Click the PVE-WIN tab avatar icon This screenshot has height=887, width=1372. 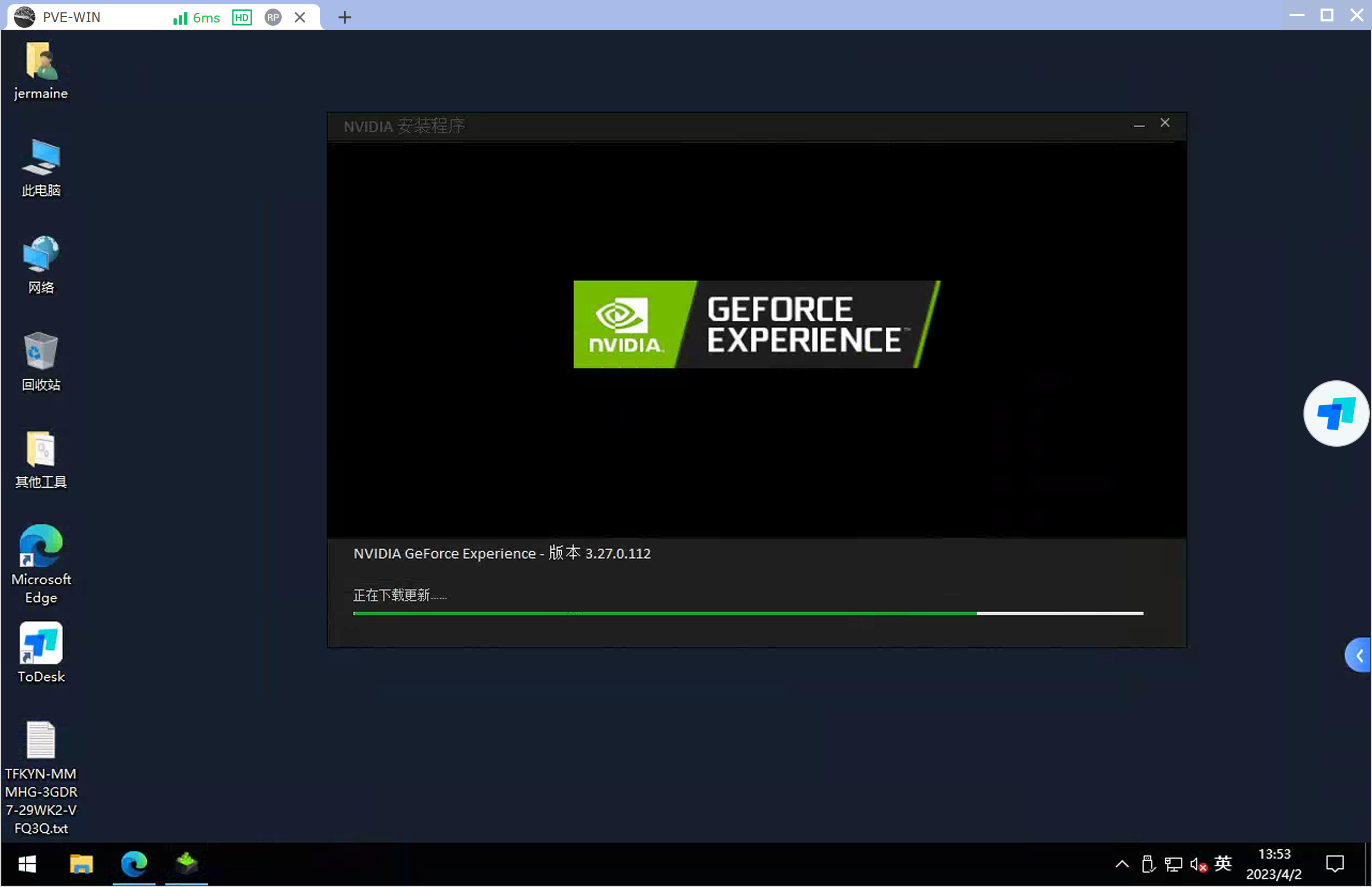tap(24, 17)
